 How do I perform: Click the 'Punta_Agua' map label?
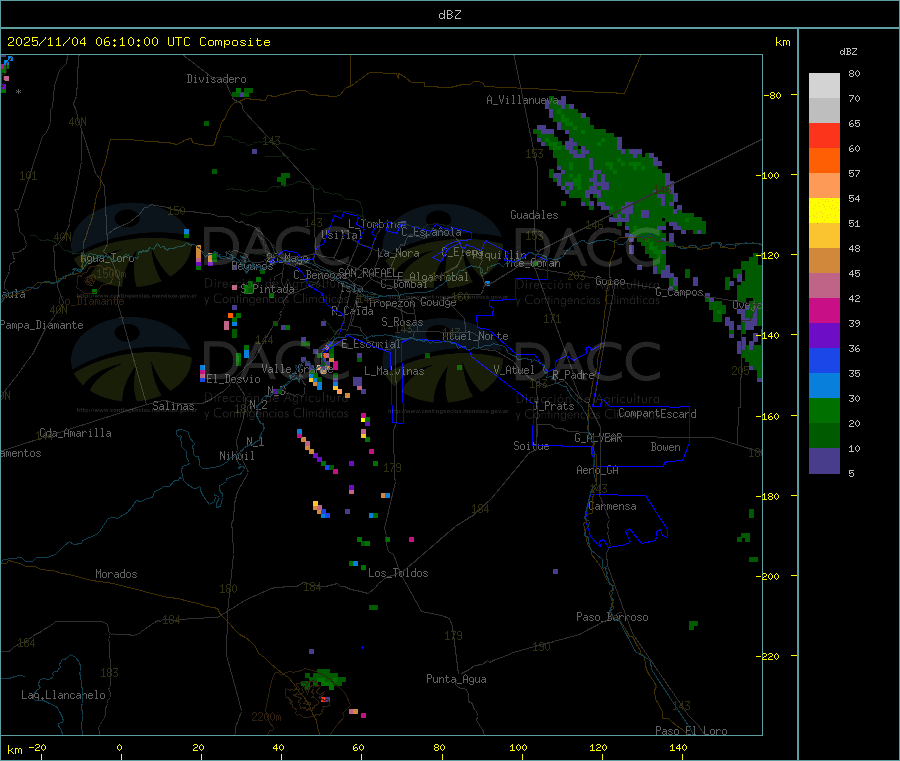[456, 679]
